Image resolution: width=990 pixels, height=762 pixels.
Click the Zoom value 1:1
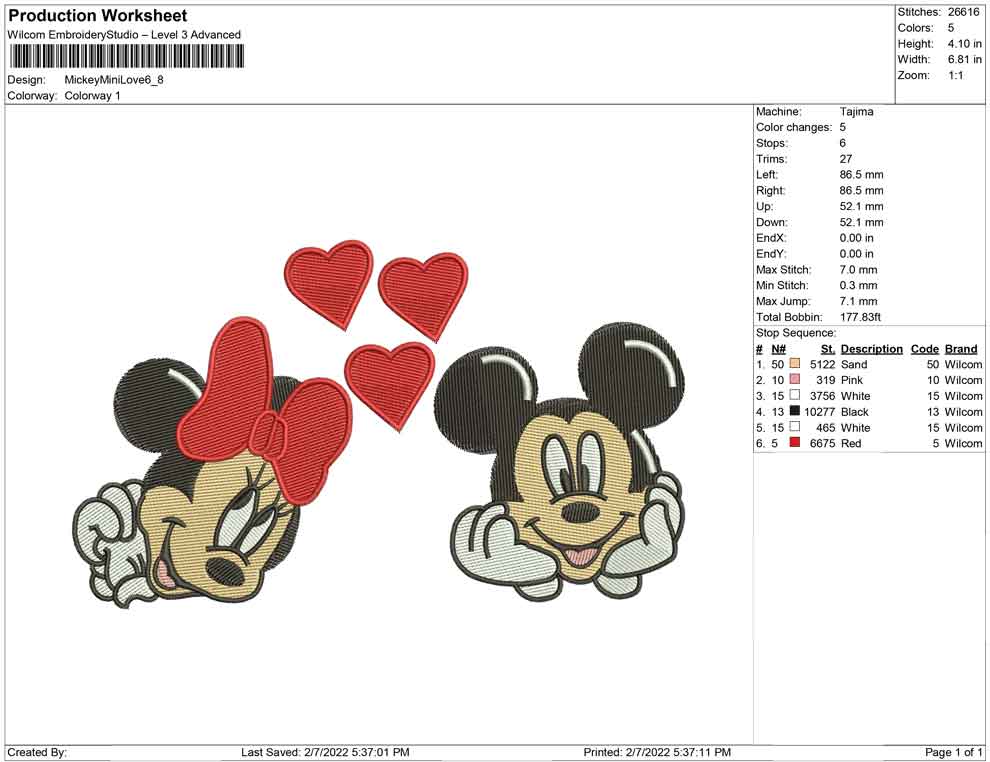(x=955, y=75)
